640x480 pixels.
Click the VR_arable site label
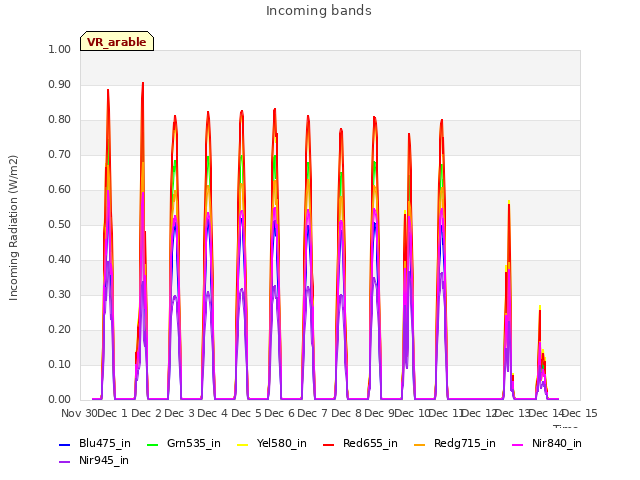click(x=117, y=42)
